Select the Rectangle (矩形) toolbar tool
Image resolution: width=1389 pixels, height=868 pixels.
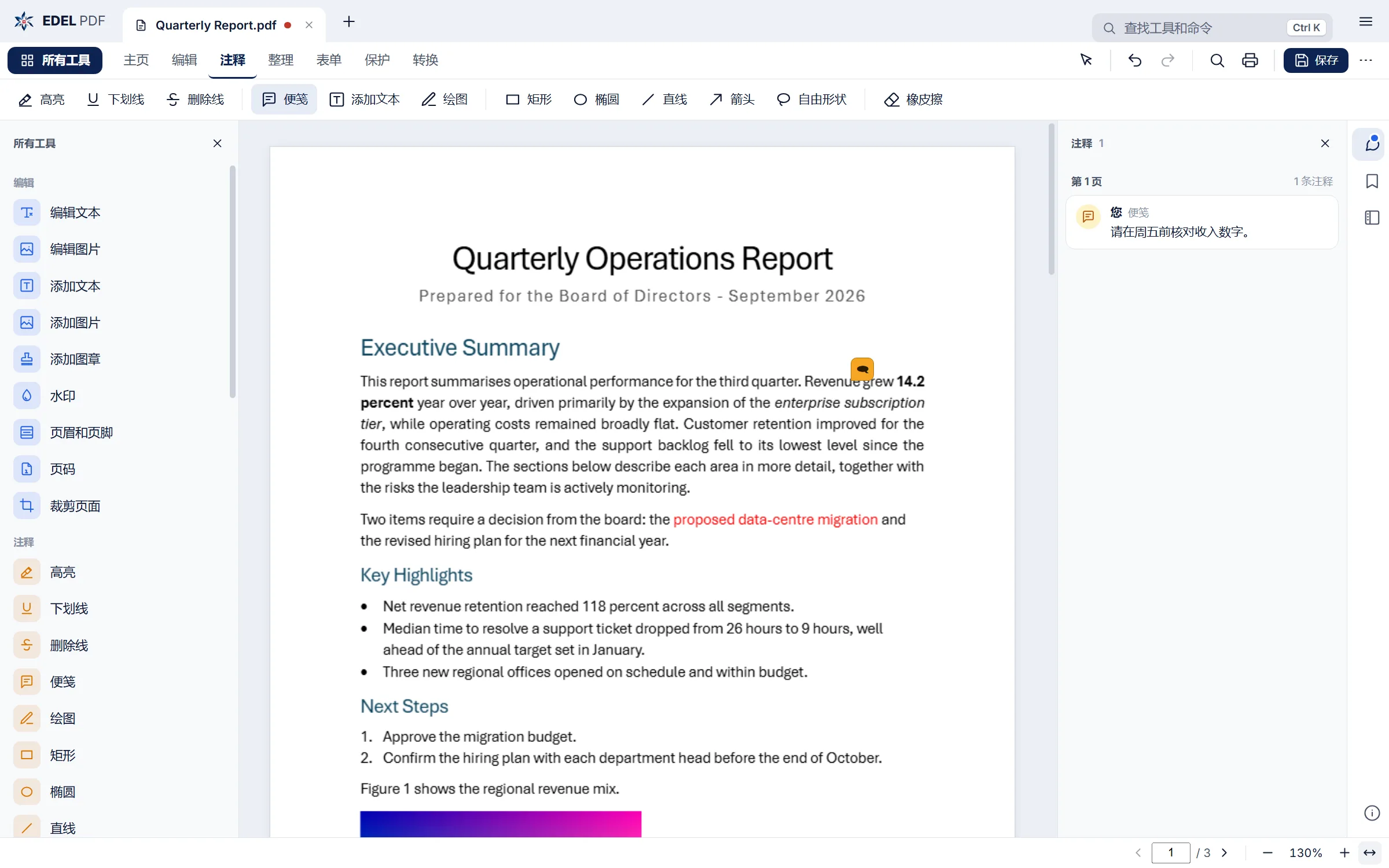pyautogui.click(x=528, y=100)
